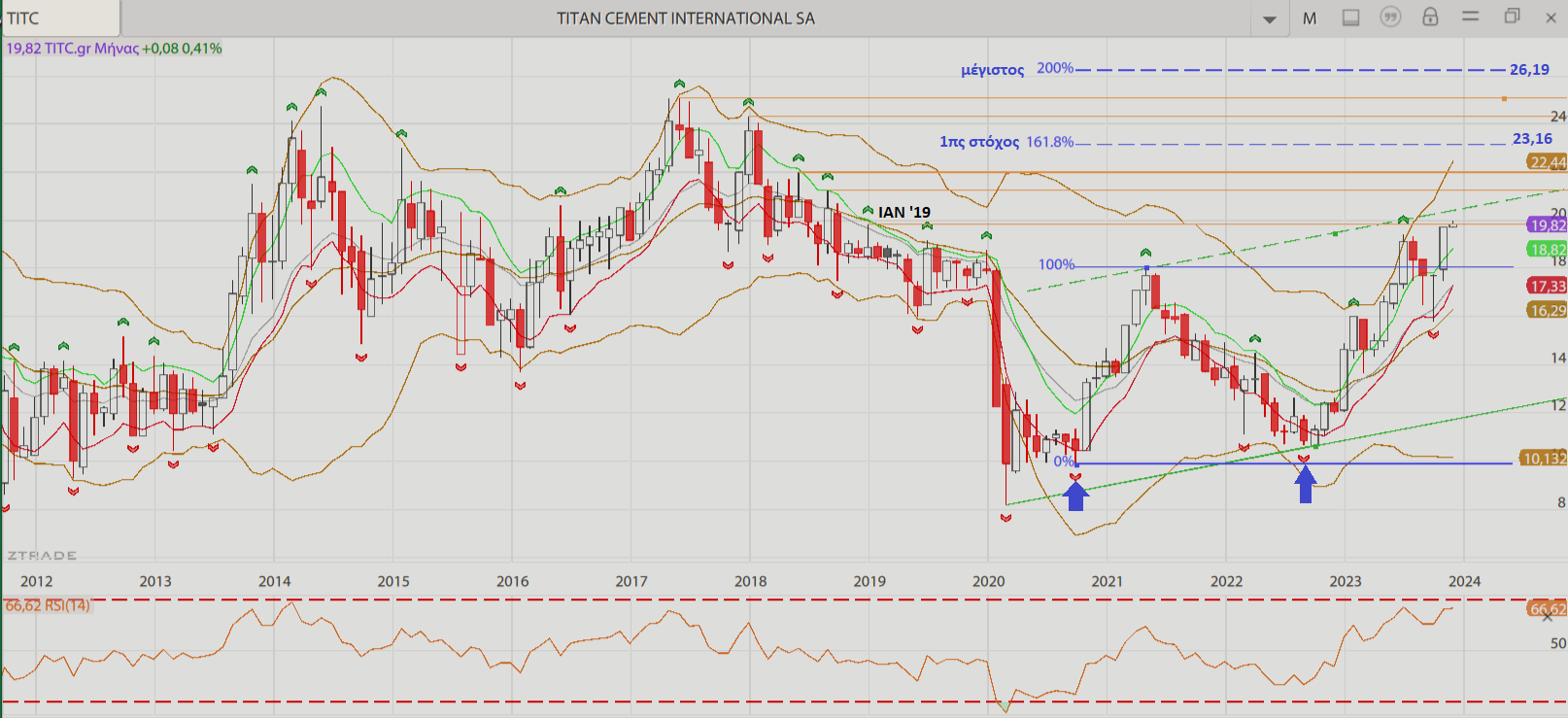Open the hamburger chart menu icon
Image resolution: width=1568 pixels, height=718 pixels.
pyautogui.click(x=1470, y=17)
